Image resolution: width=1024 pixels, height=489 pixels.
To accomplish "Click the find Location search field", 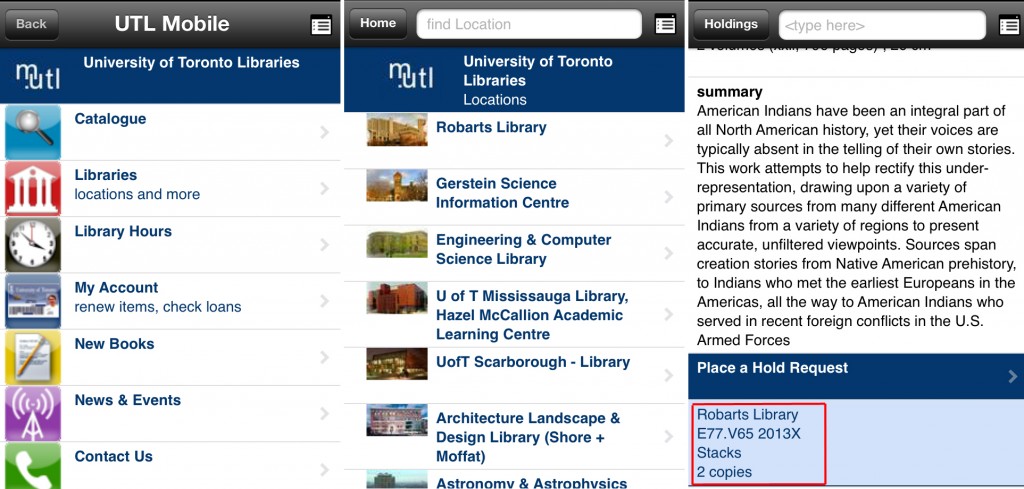I will [x=528, y=24].
